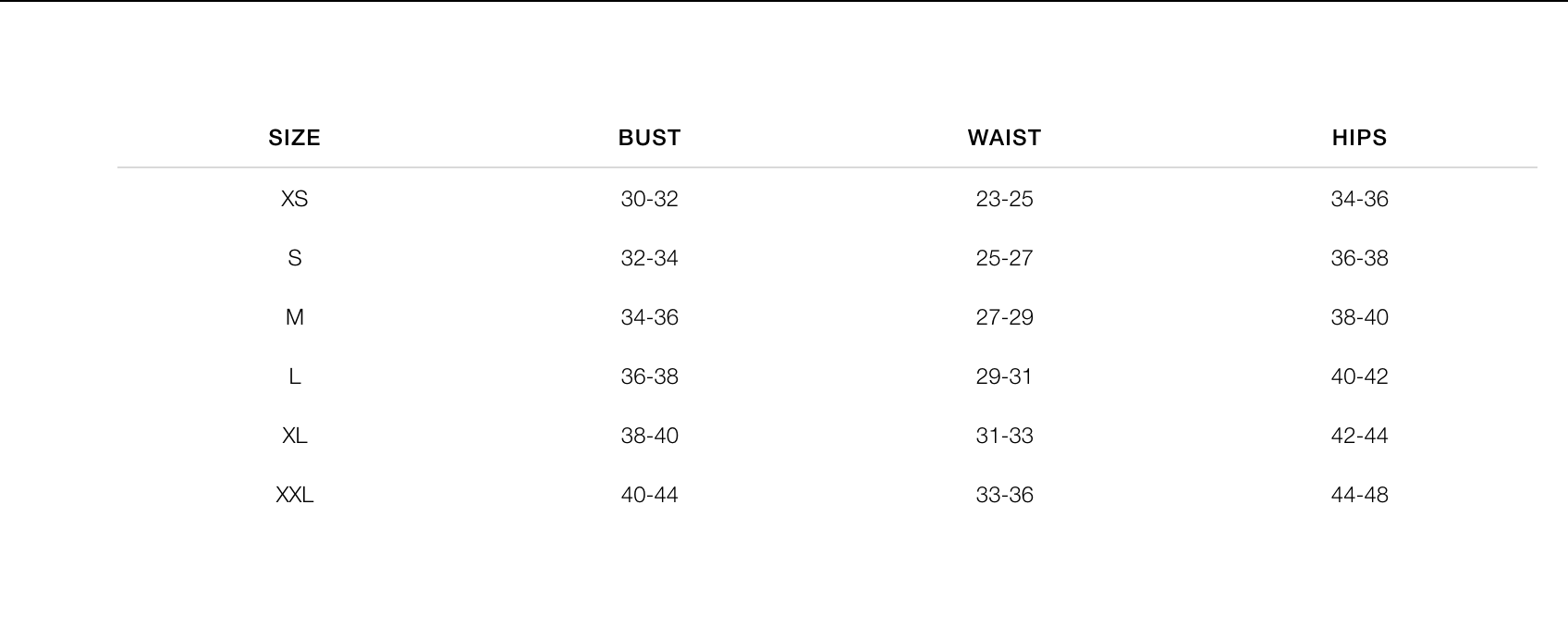
Task: Click the L bust value 36-38
Action: point(649,376)
